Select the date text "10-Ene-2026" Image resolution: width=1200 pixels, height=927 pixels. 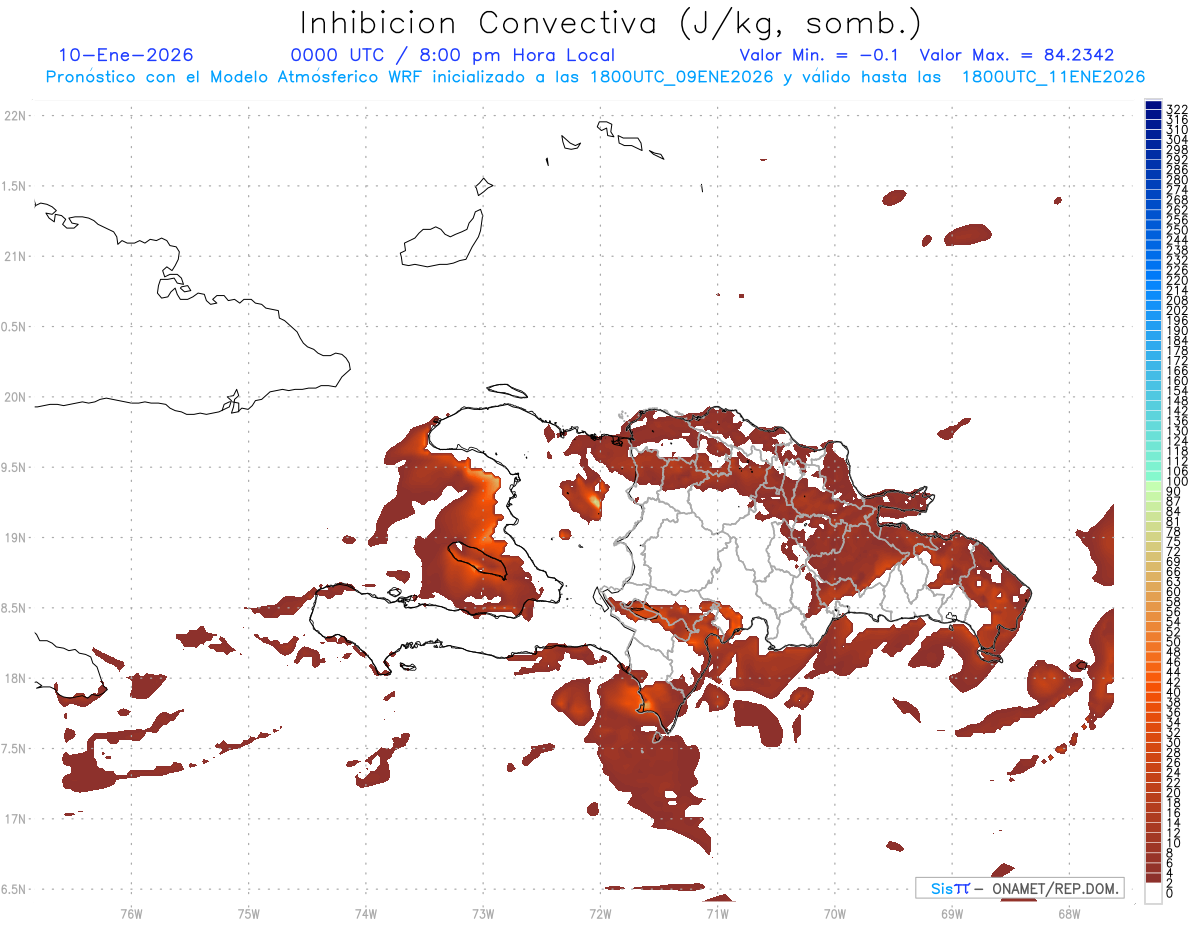[x=126, y=55]
